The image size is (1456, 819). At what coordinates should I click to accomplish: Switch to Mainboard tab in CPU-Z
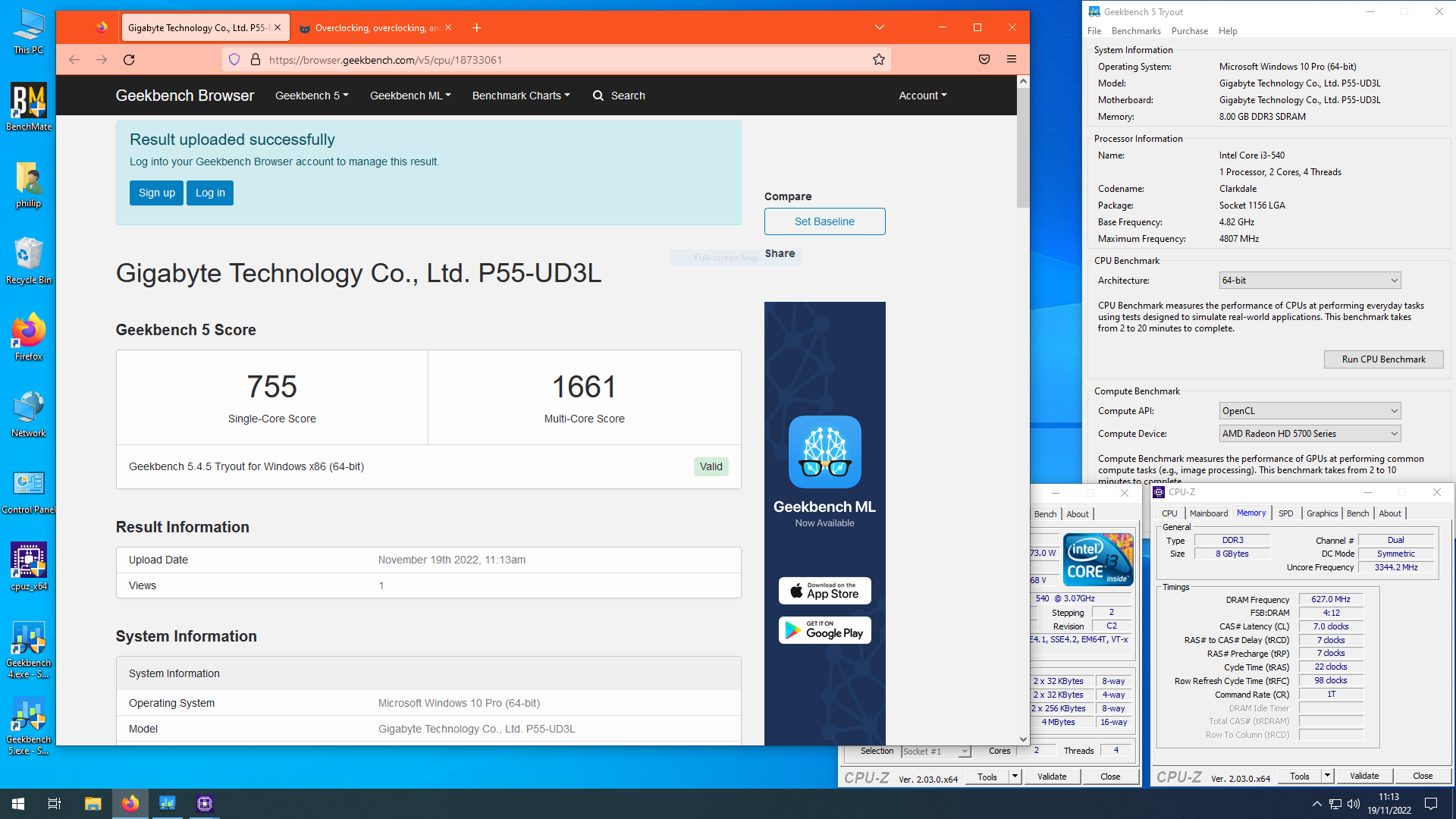[1209, 513]
